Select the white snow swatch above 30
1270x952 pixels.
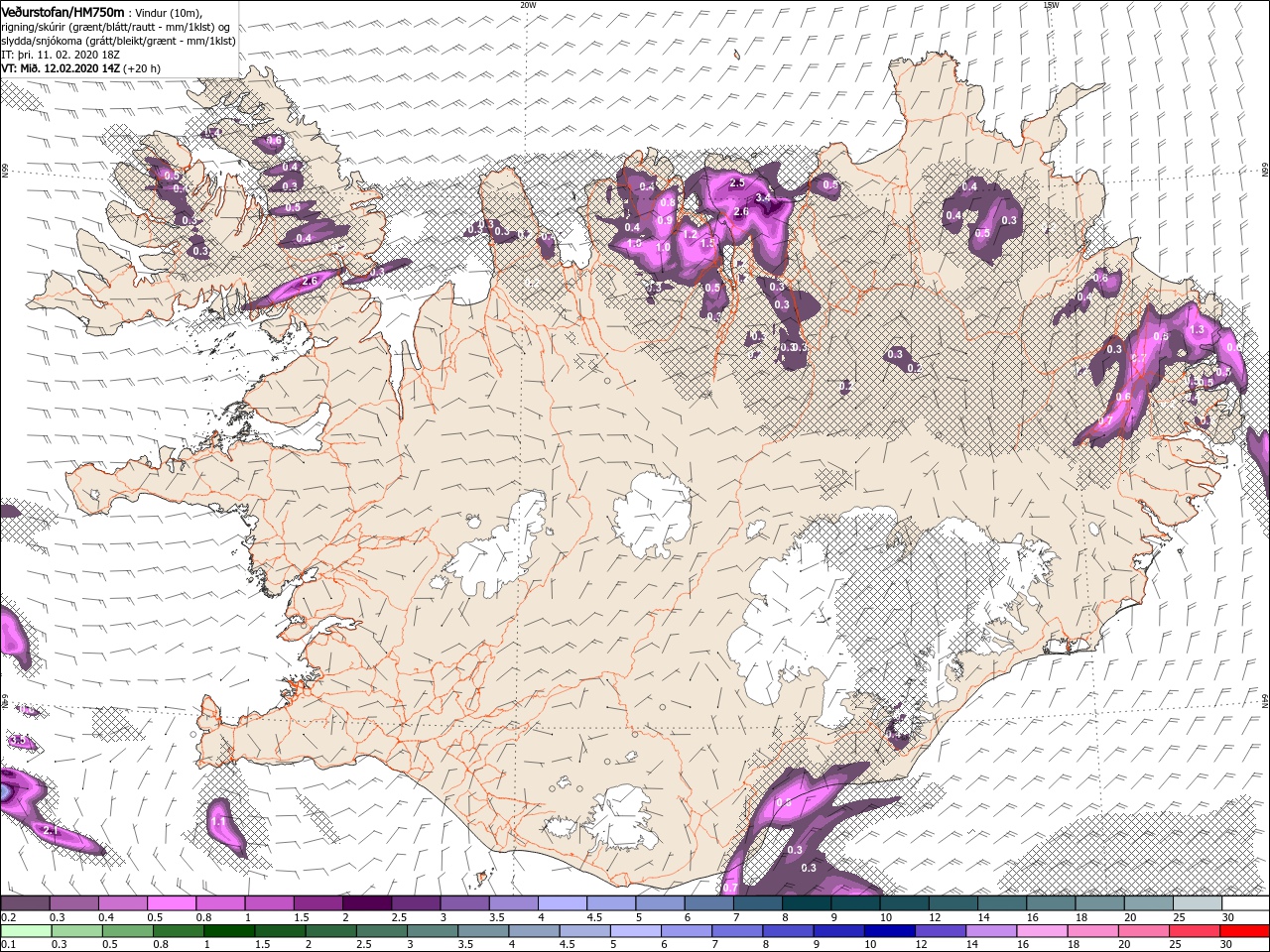[1245, 902]
